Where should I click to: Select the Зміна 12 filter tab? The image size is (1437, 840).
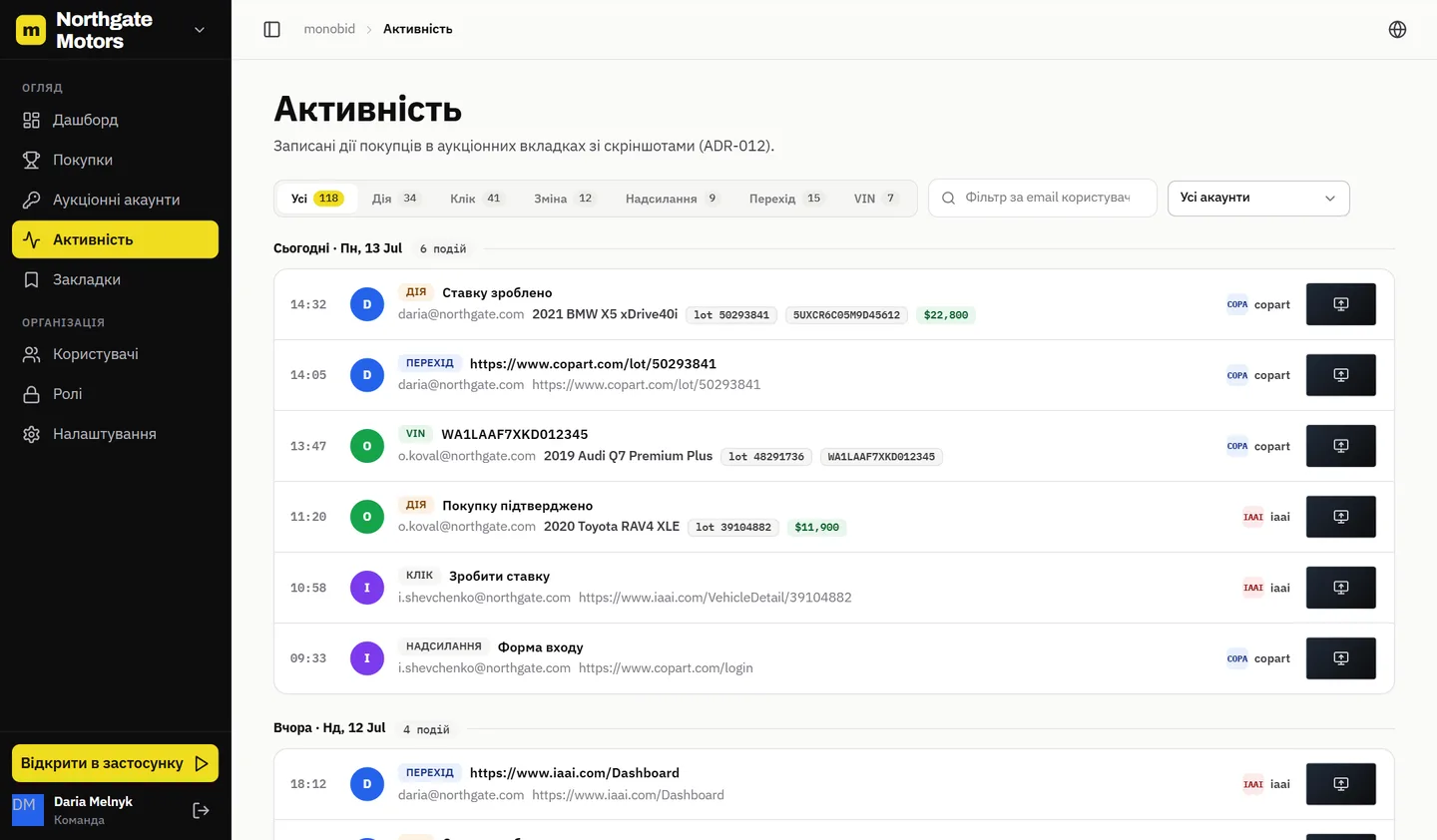(x=564, y=199)
